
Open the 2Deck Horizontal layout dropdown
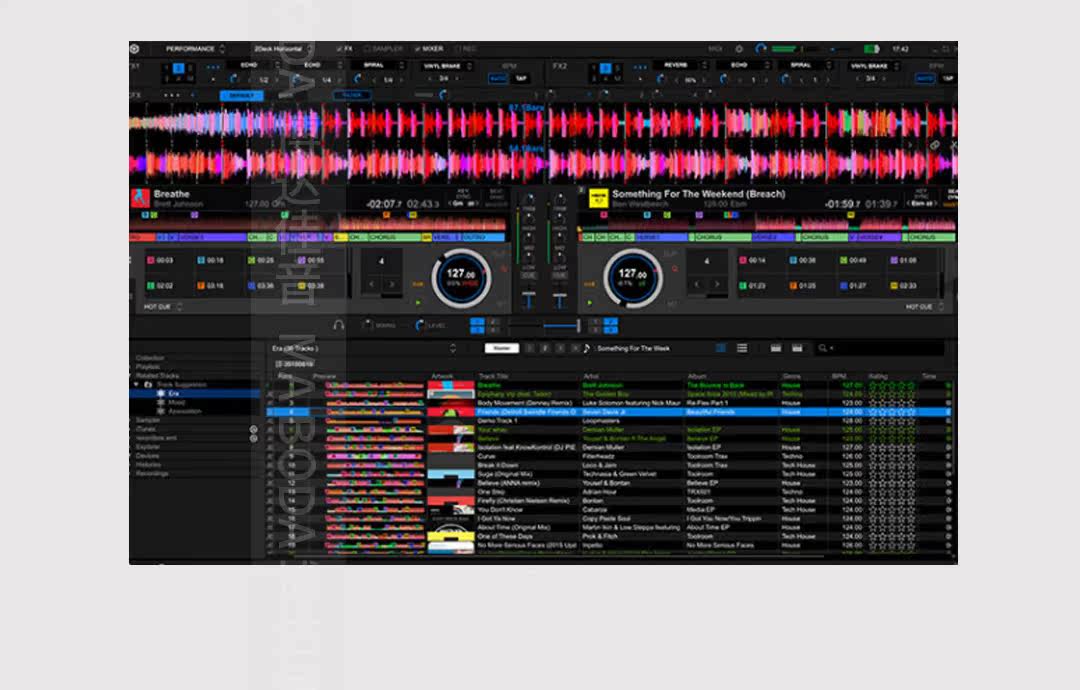coord(282,49)
